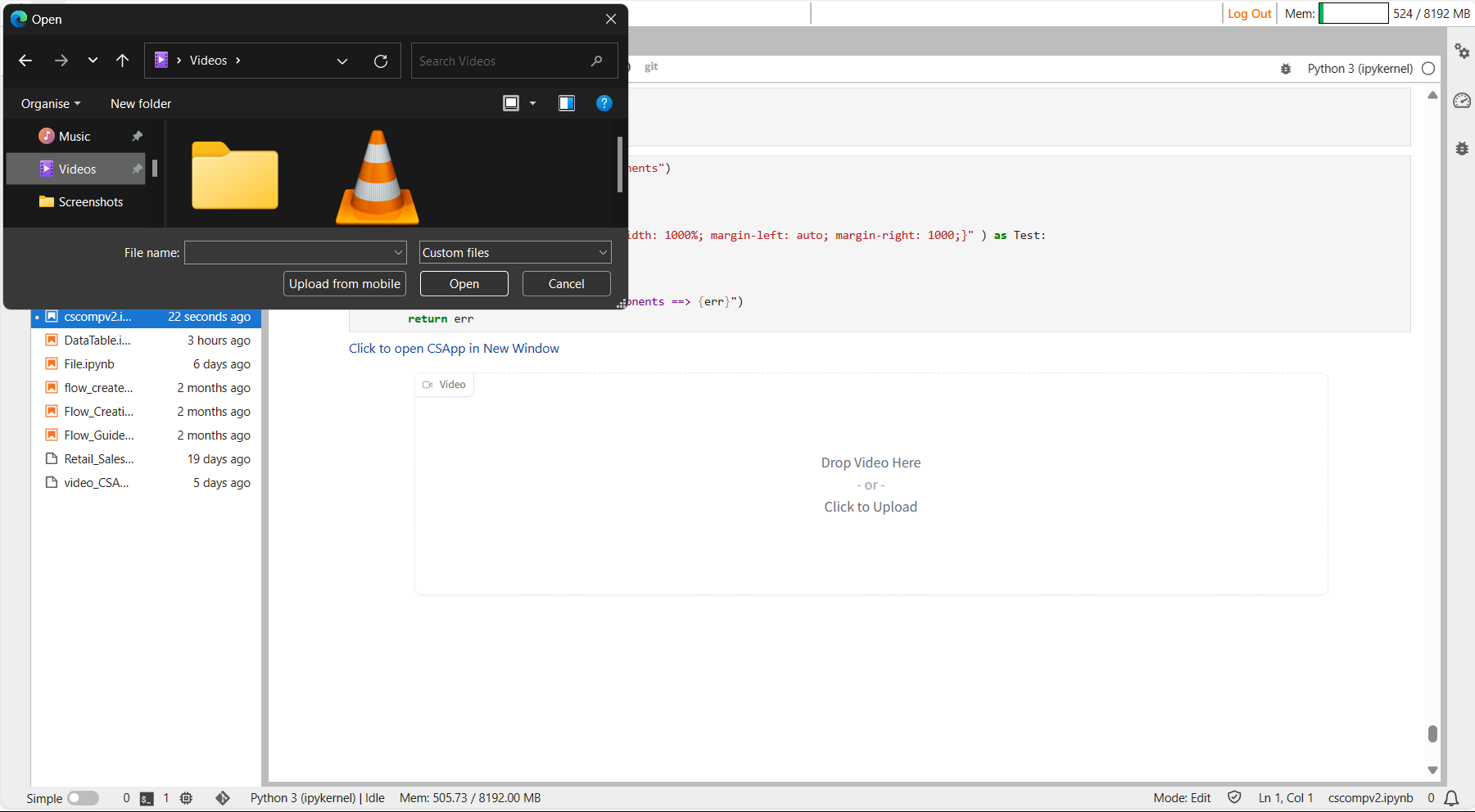The width and height of the screenshot is (1475, 812).
Task: Open video_CSA... file entry
Action: click(147, 483)
